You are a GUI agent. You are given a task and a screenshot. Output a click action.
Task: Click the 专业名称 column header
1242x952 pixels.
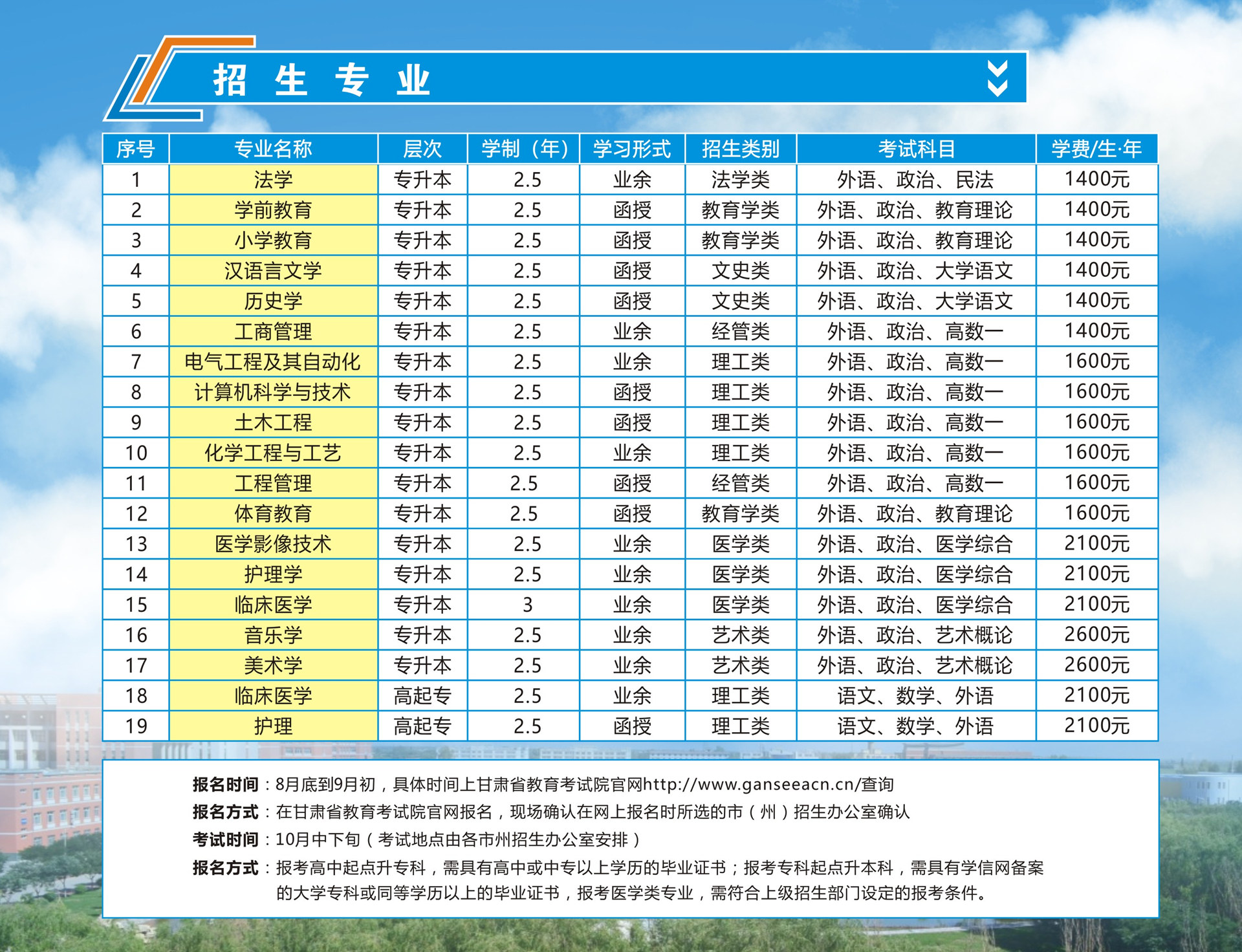273,149
